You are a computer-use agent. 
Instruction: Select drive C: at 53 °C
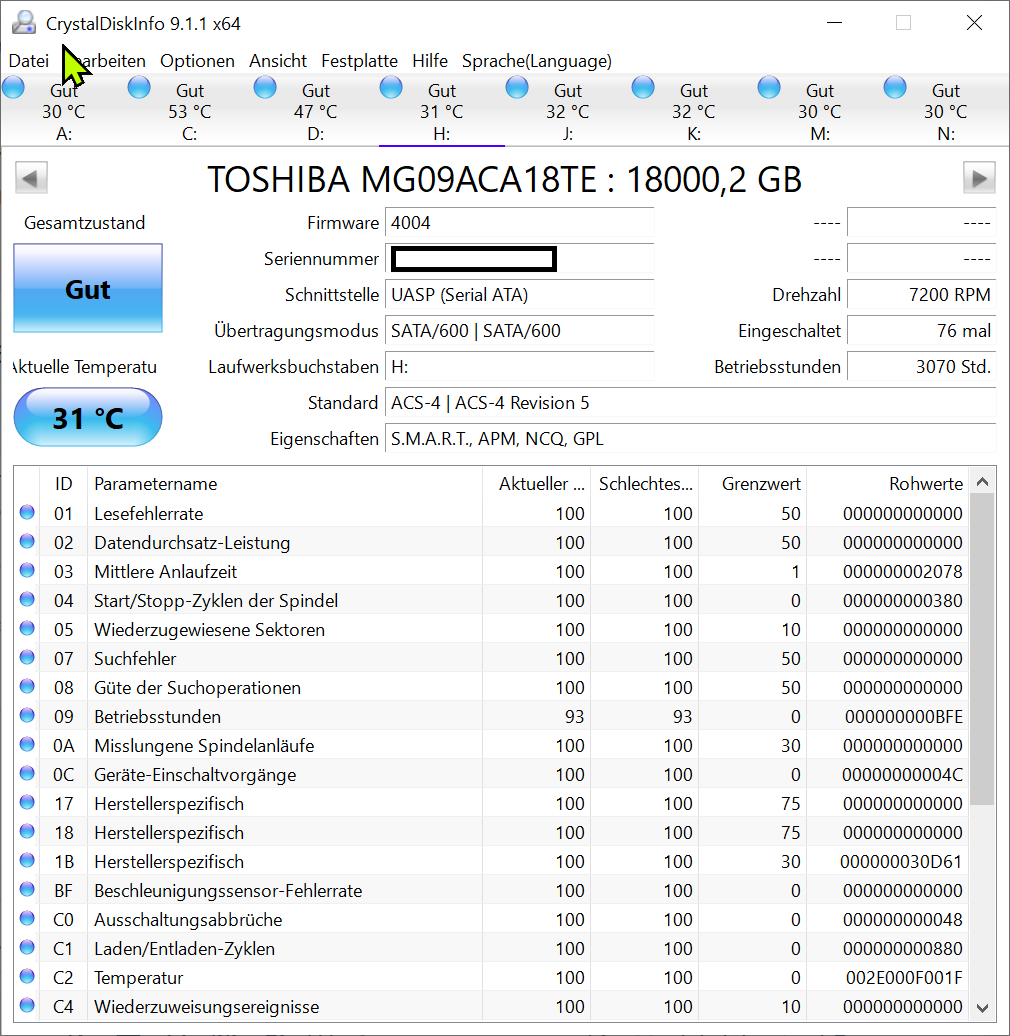(x=190, y=110)
